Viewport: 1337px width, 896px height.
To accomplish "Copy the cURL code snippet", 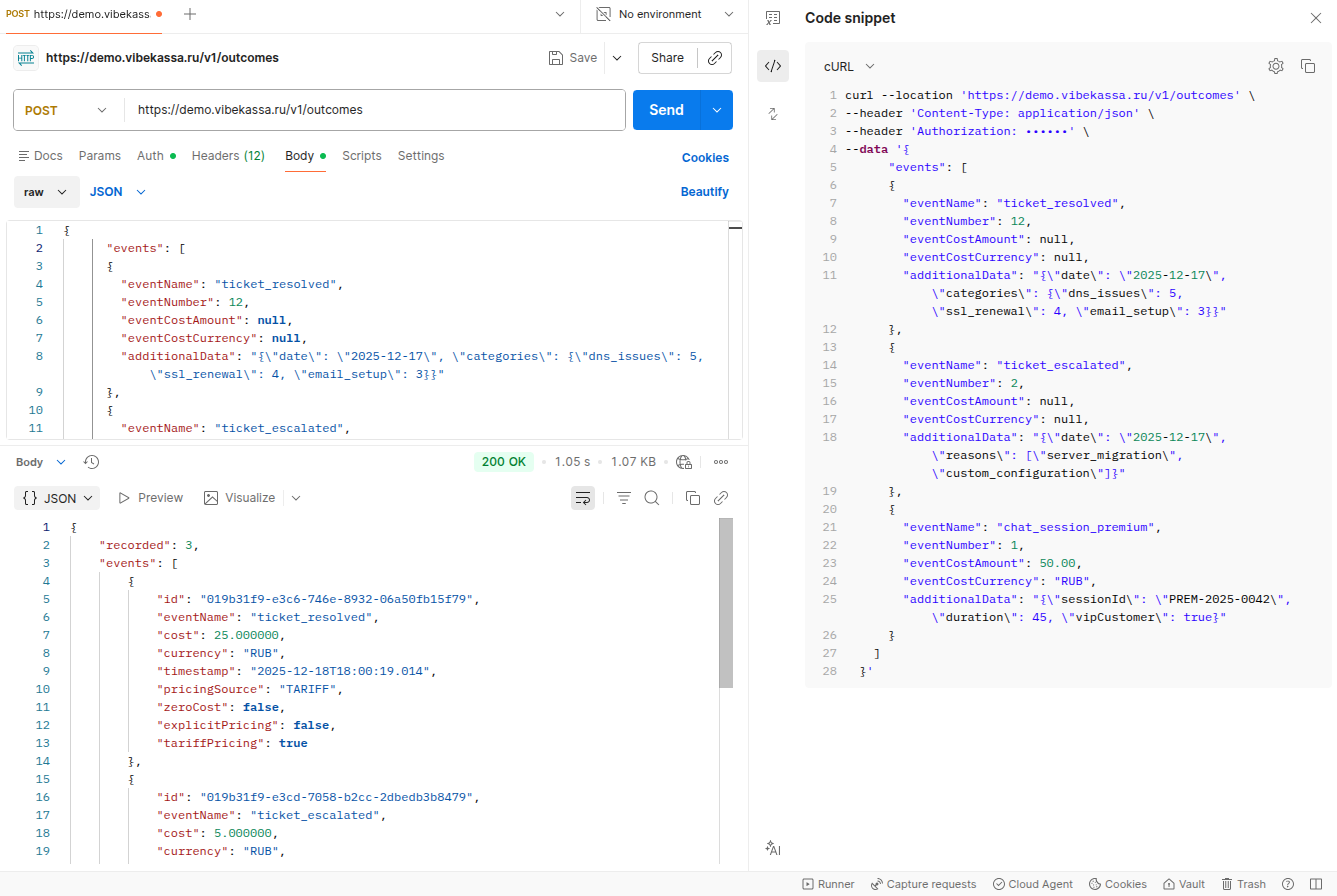I will click(1307, 66).
